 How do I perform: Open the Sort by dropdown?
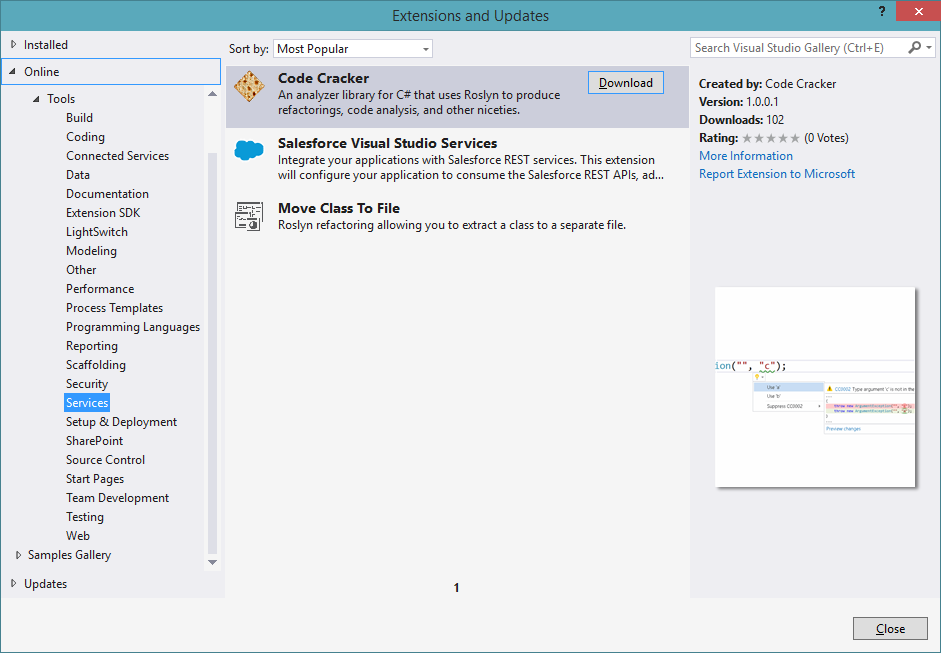[353, 48]
